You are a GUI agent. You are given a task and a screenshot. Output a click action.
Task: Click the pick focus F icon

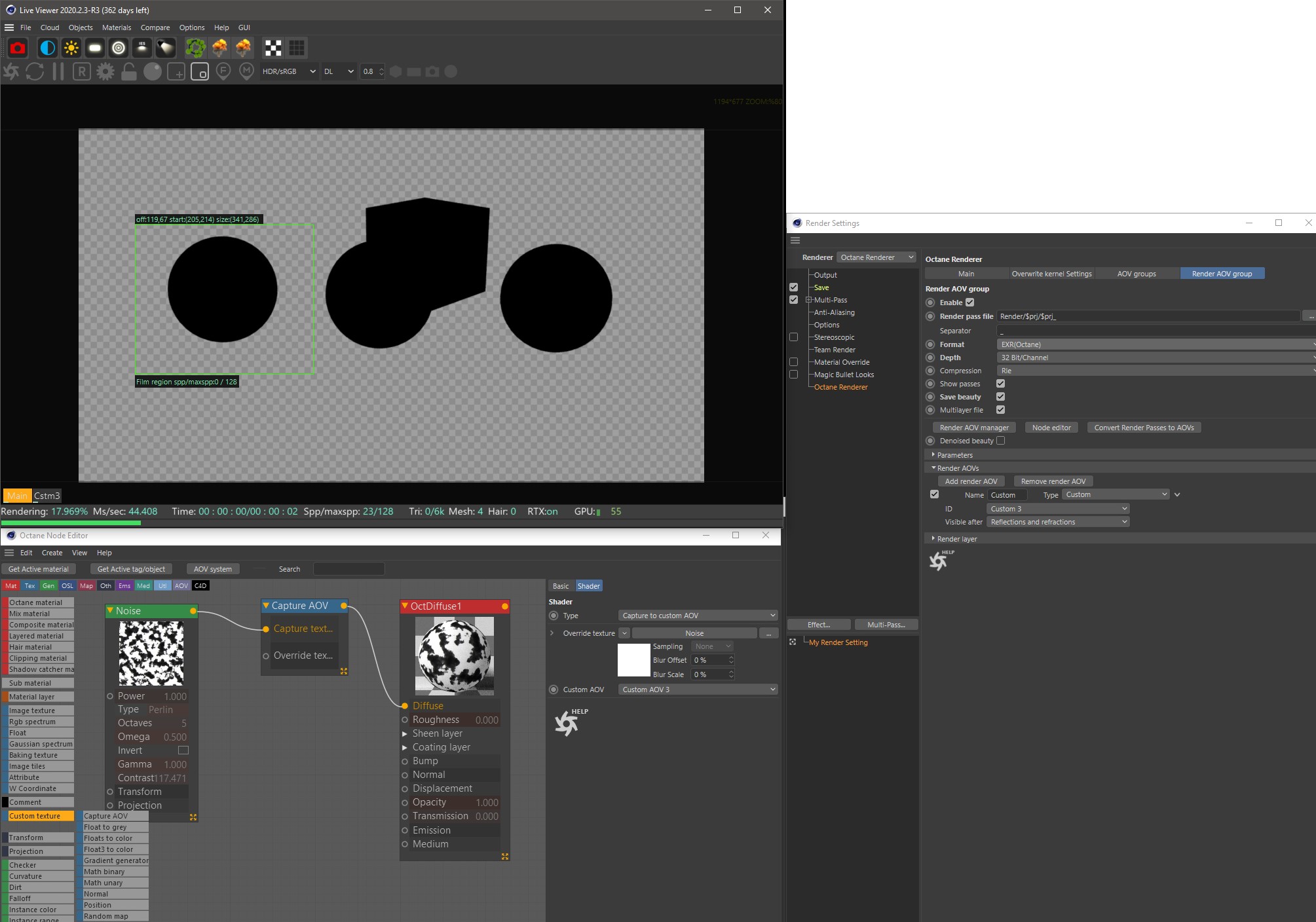pos(223,71)
